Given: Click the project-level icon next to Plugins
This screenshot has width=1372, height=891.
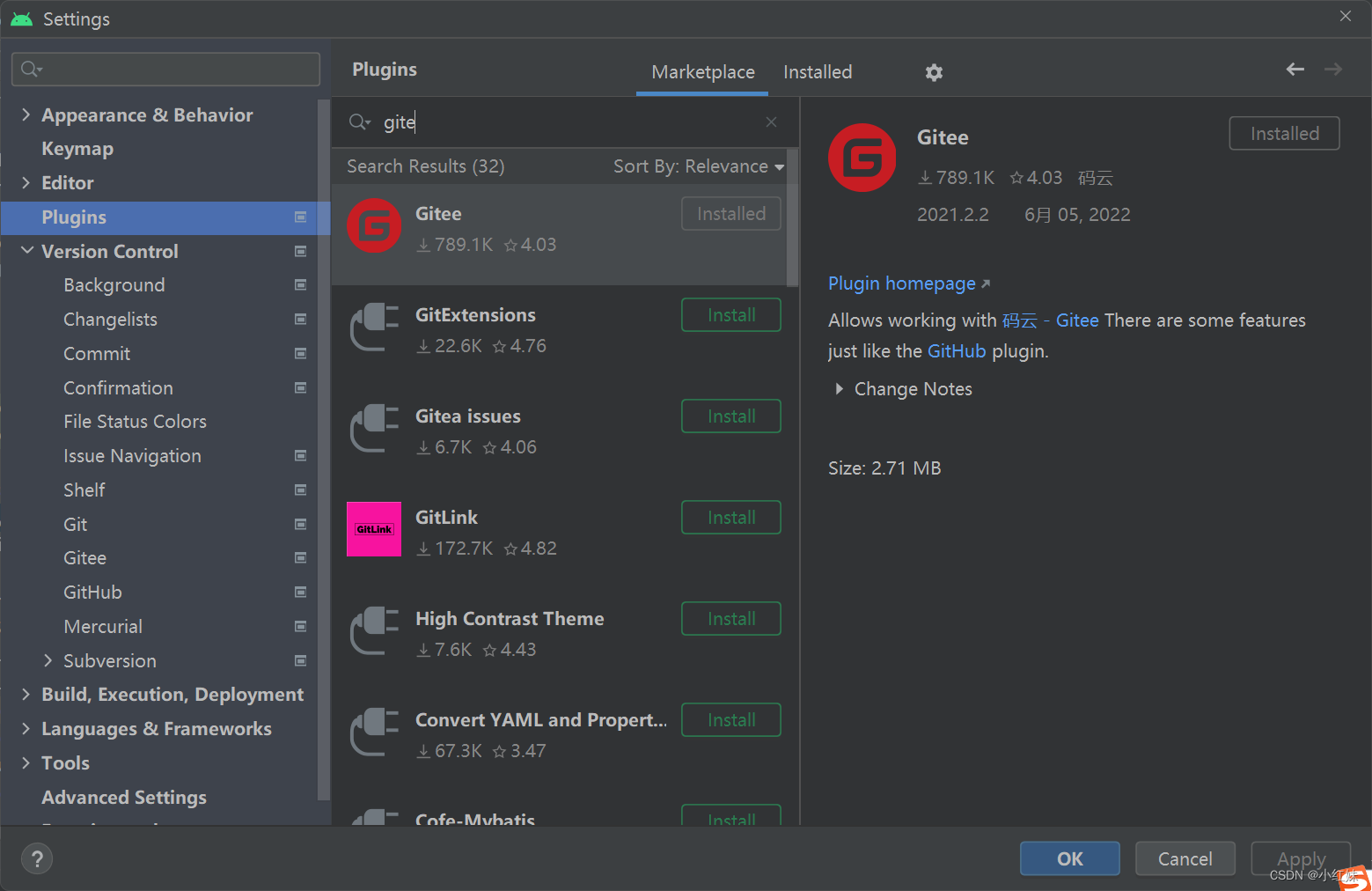Looking at the screenshot, I should [x=300, y=217].
